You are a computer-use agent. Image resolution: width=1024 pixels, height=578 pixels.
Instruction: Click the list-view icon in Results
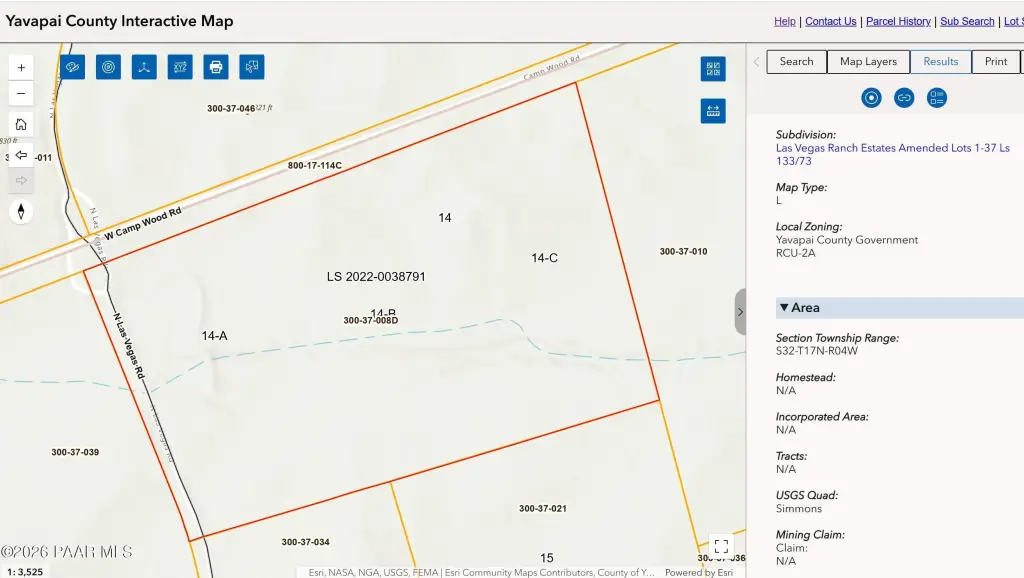[x=936, y=98]
